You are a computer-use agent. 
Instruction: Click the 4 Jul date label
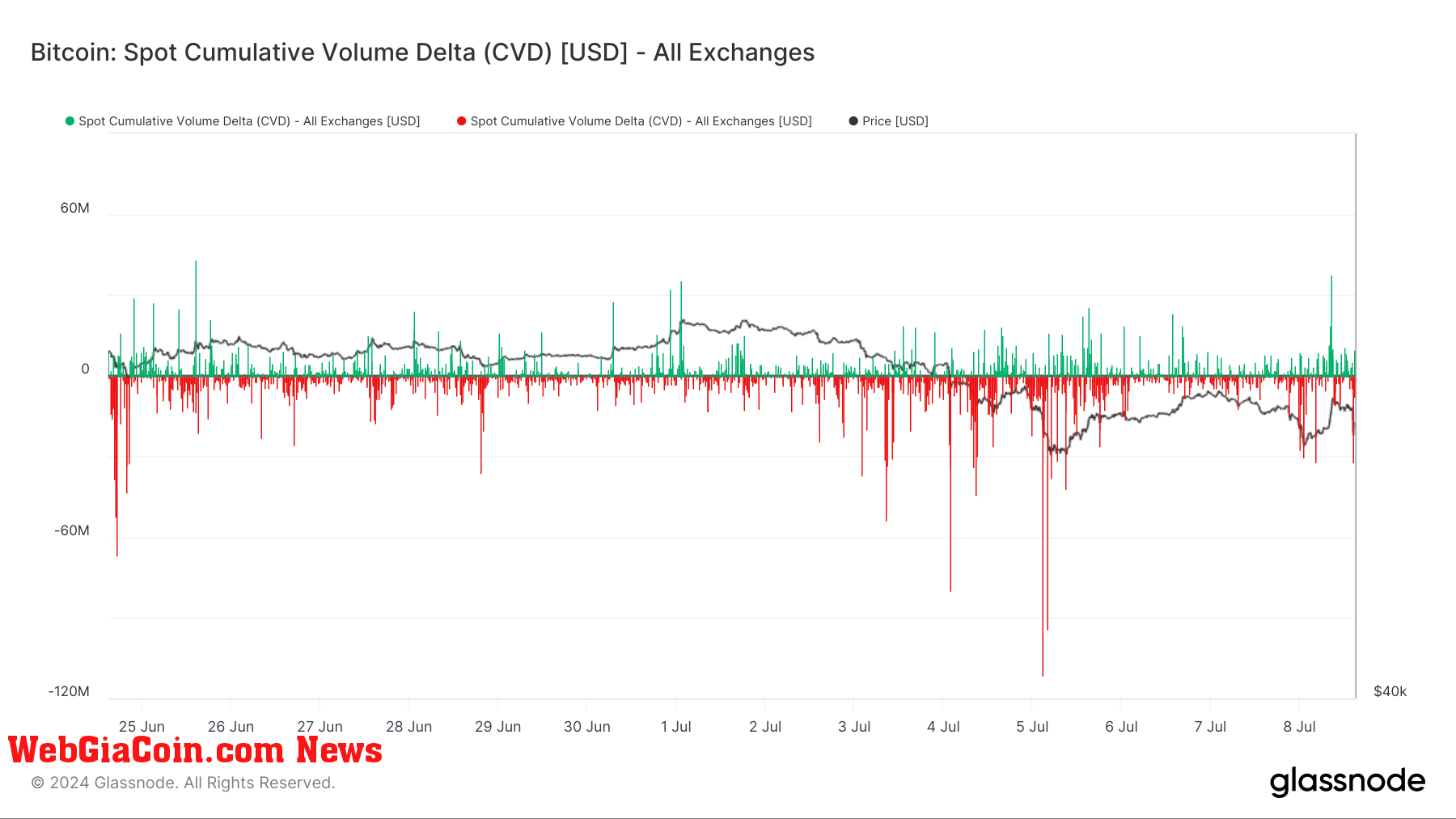tap(942, 727)
